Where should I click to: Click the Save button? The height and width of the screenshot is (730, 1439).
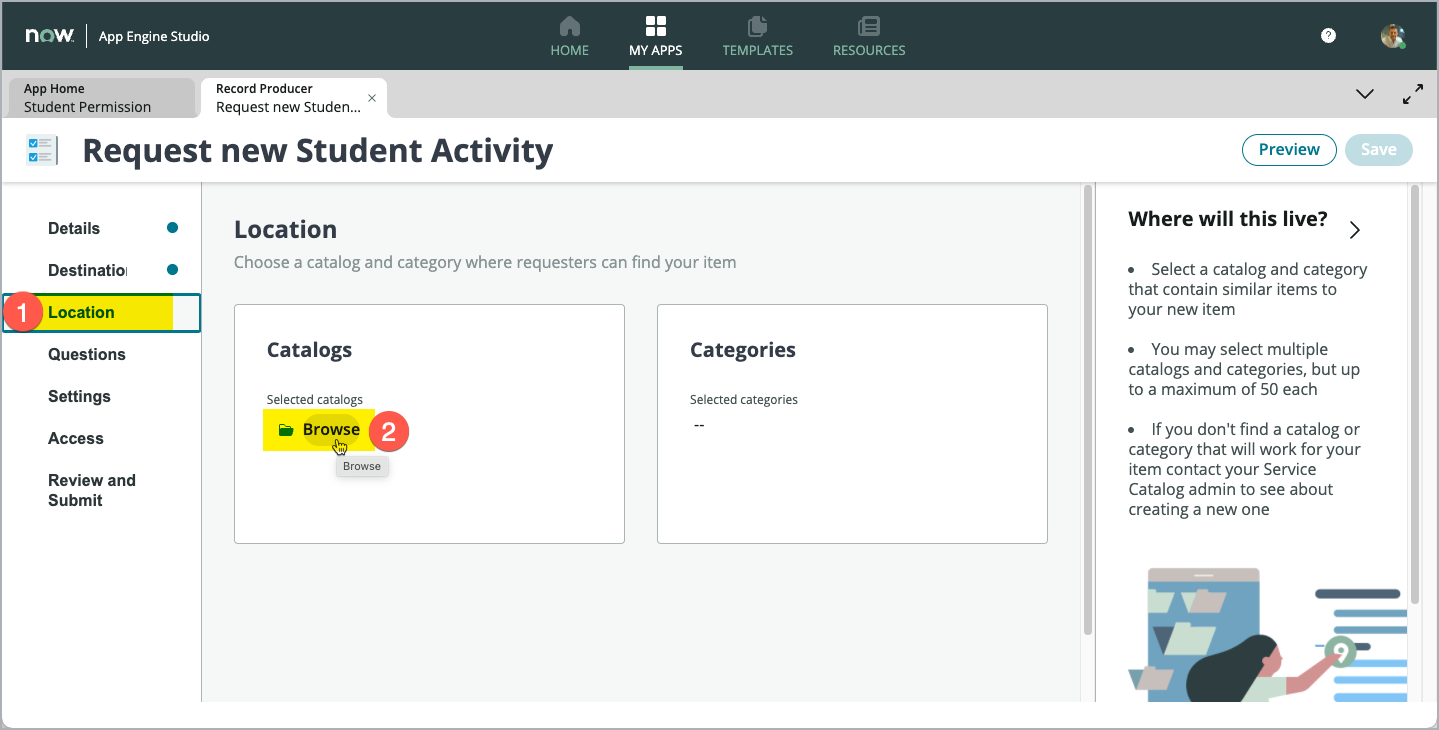1378,150
